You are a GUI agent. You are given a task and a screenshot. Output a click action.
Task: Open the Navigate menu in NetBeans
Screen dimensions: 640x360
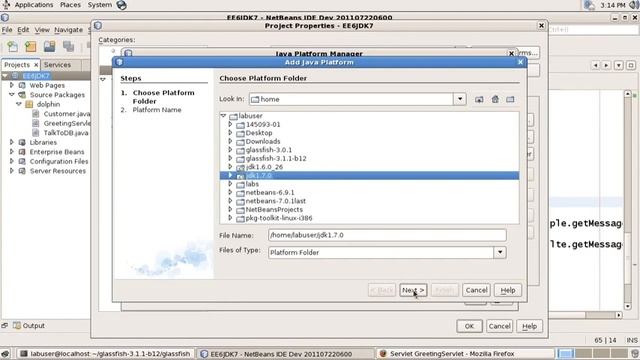68,30
